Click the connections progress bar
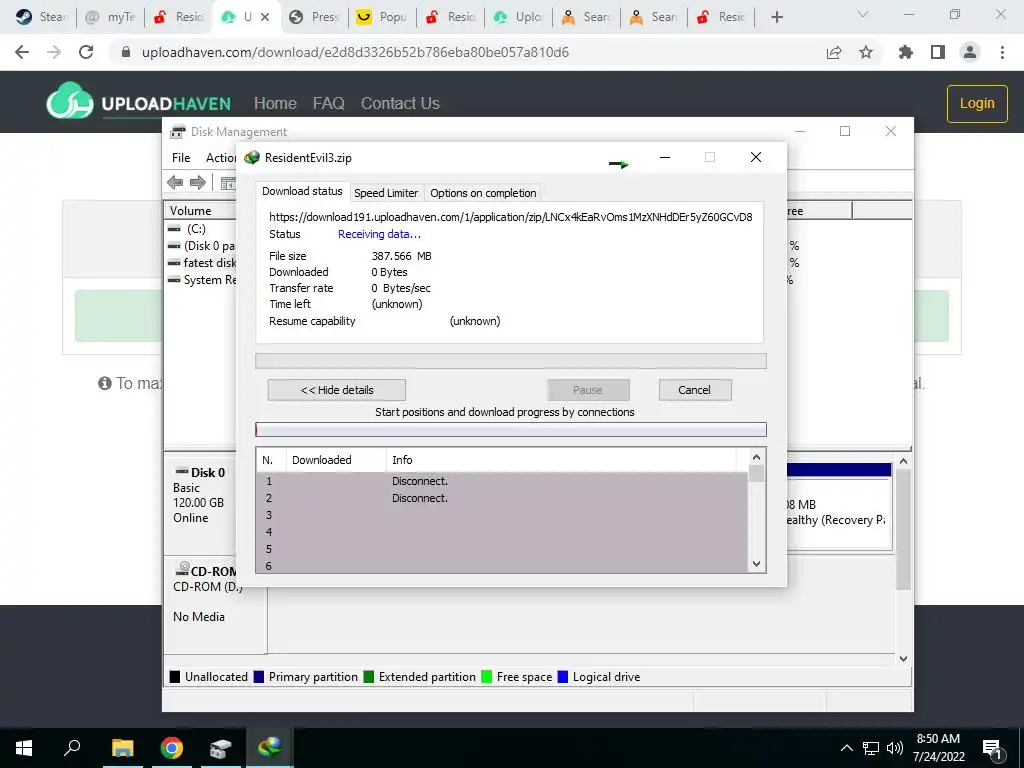 [x=511, y=429]
